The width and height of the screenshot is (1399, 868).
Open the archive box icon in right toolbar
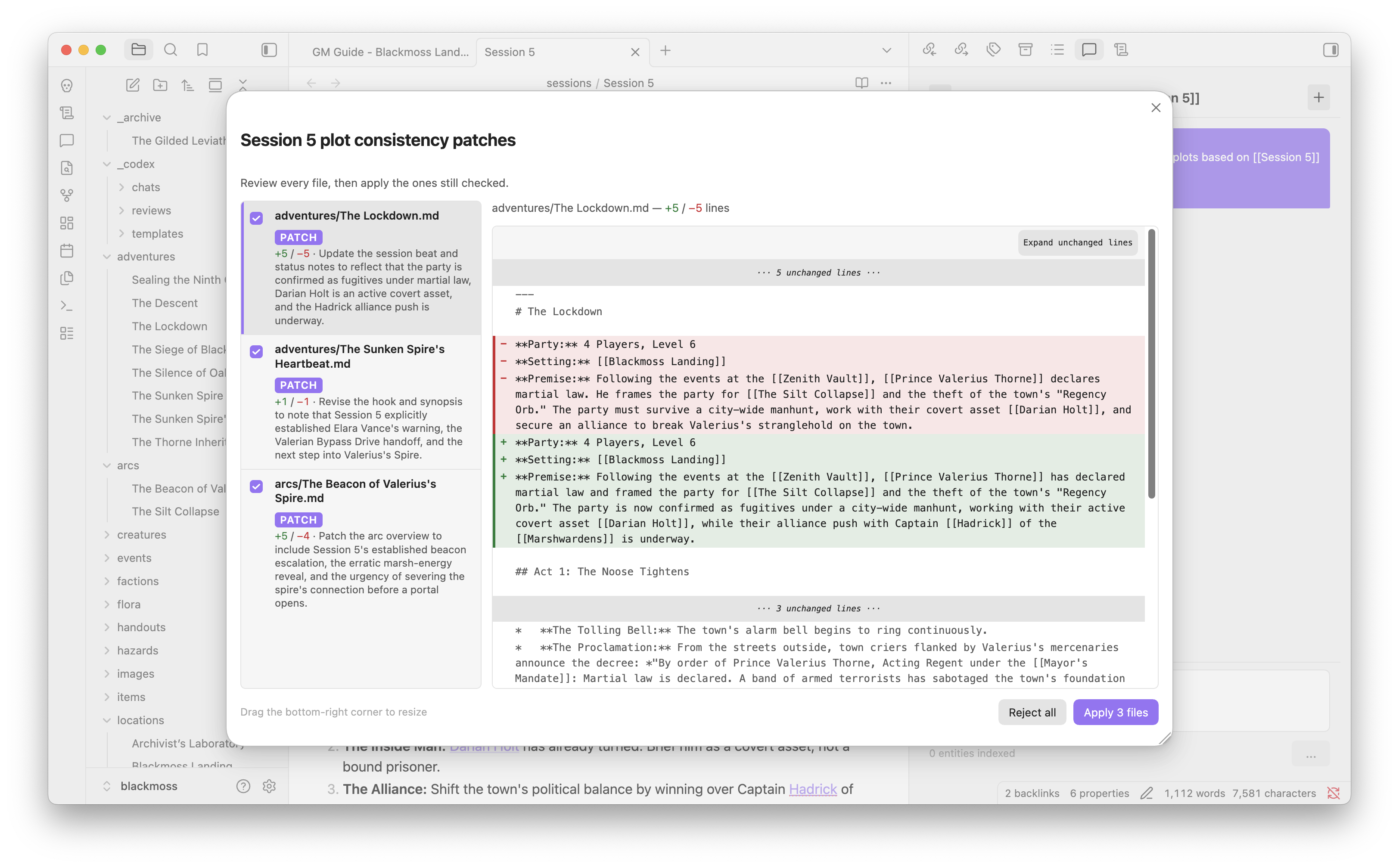1025,50
